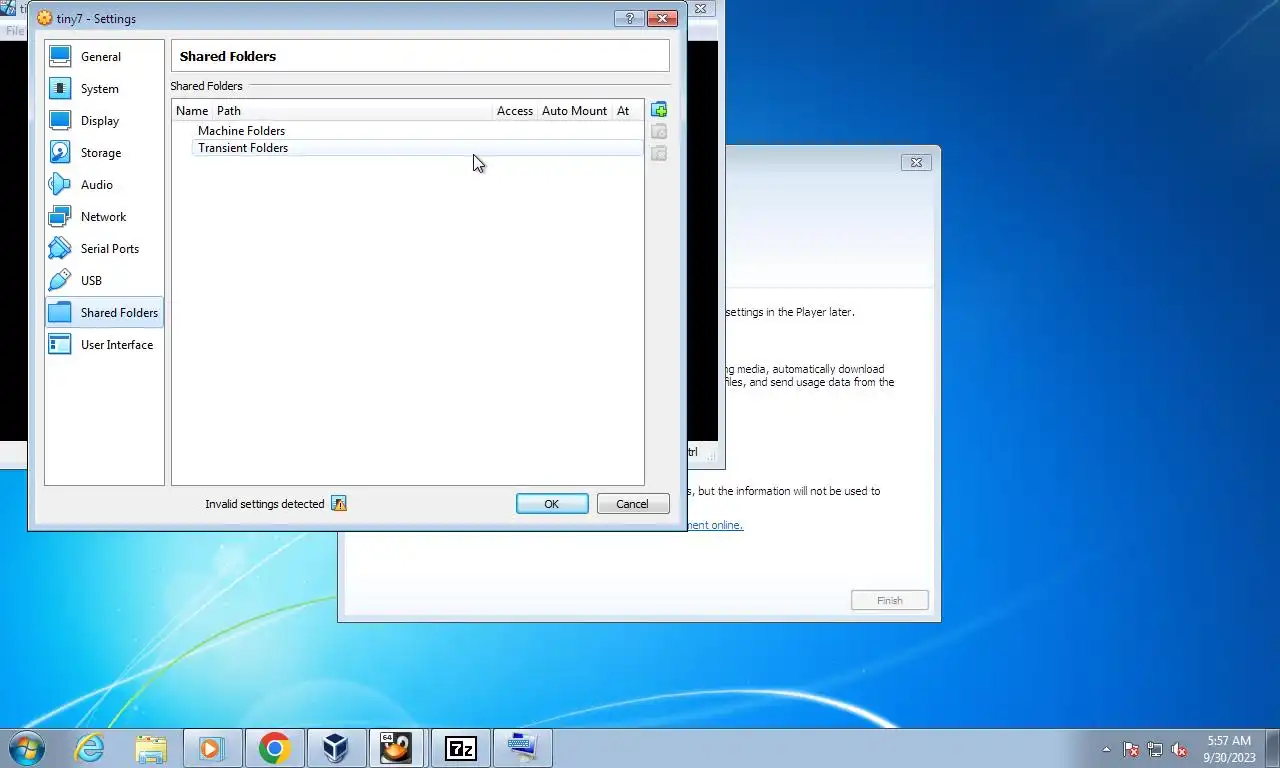Add a new shared folder
Screen dimensions: 1280x768
[x=659, y=110]
